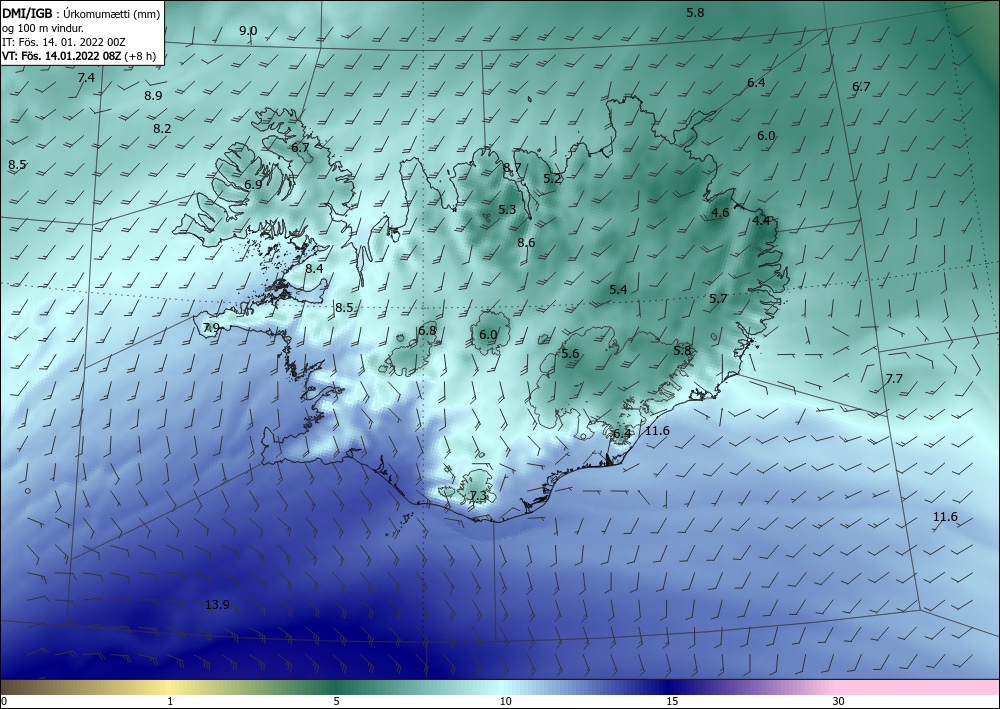Viewport: 1000px width, 709px height.
Task: Click the 5.3 value label
Action: (x=507, y=209)
